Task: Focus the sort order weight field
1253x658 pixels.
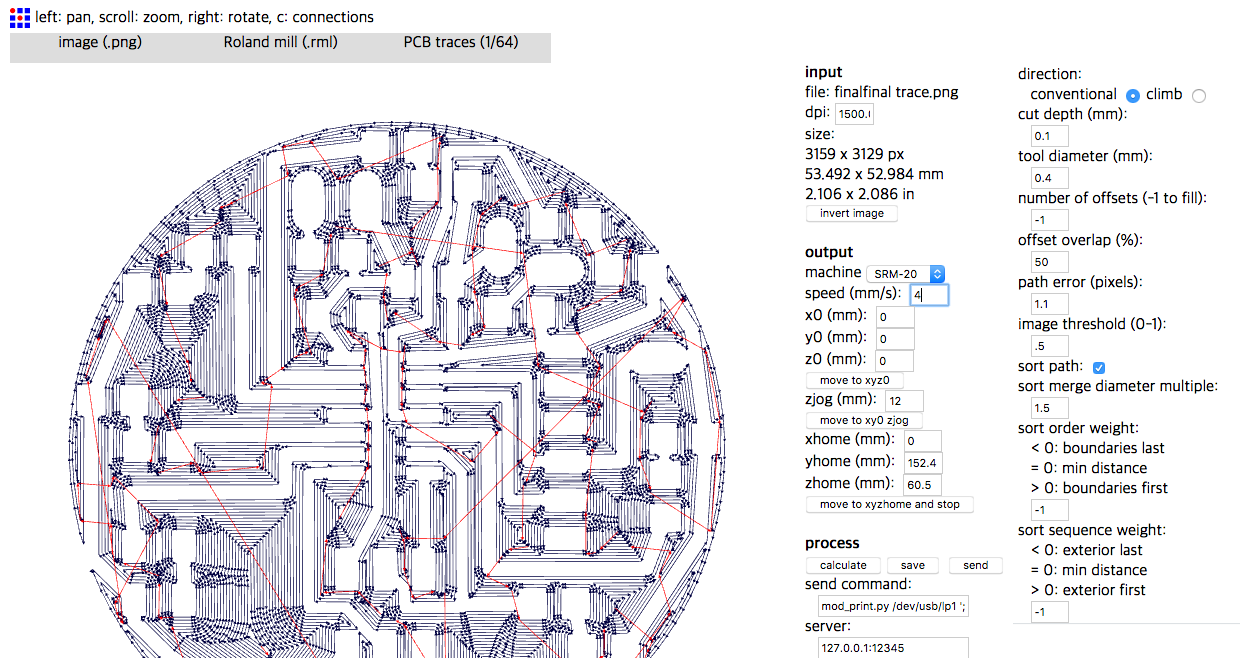Action: tap(1049, 510)
